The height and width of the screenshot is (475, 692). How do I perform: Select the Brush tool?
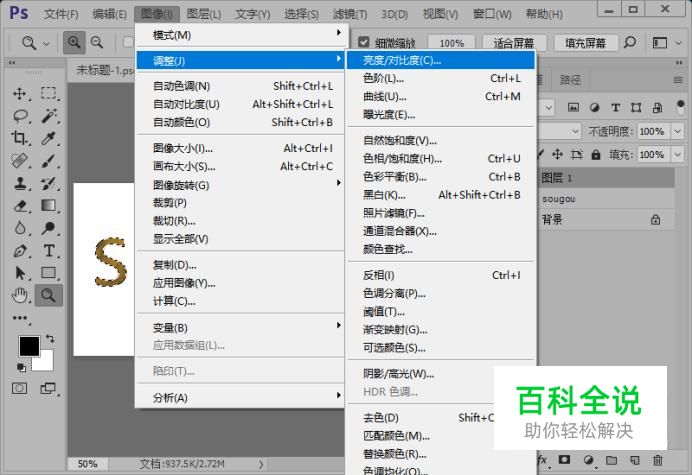(x=49, y=161)
